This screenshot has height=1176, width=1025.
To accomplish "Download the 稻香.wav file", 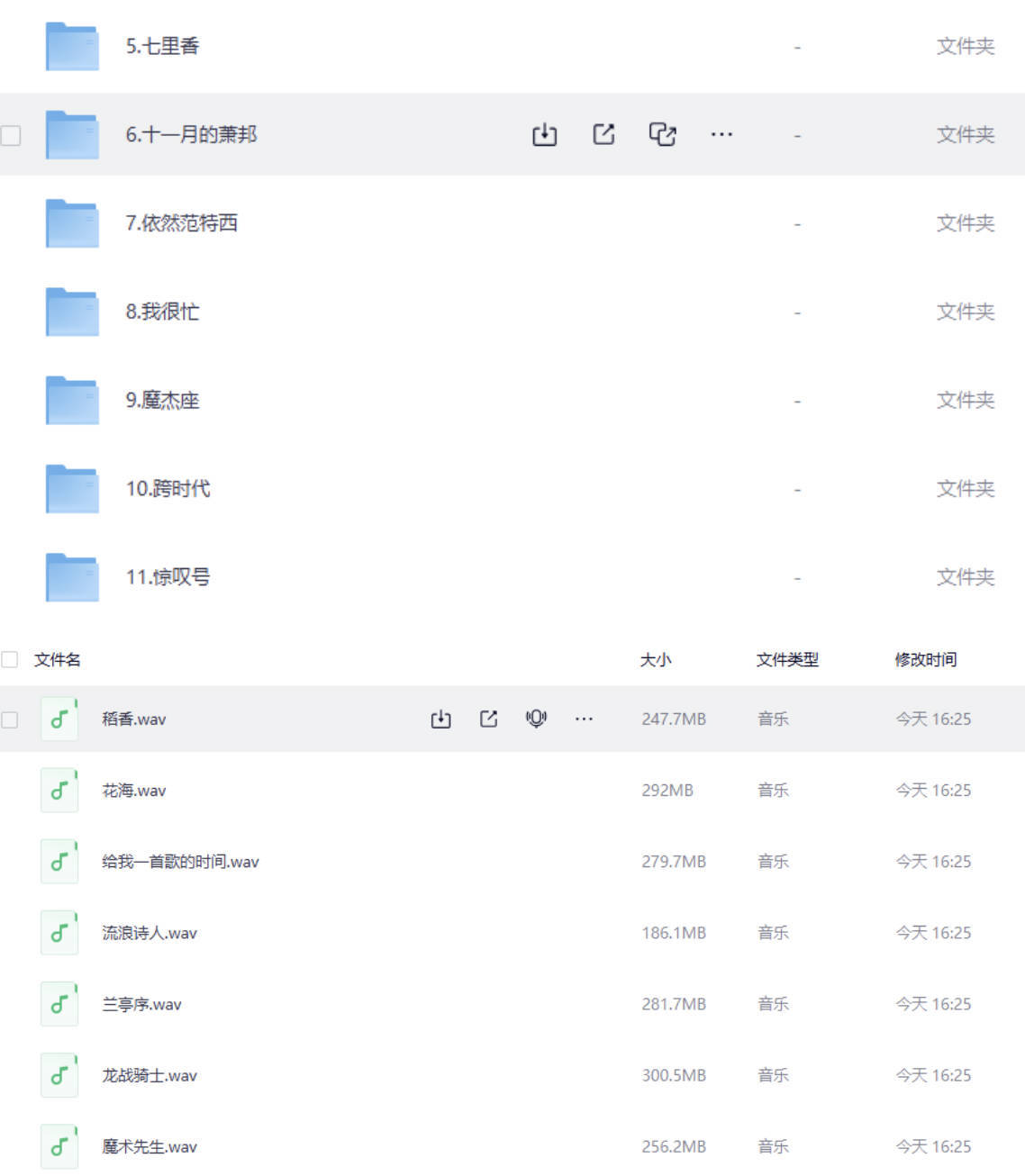I will tap(440, 718).
